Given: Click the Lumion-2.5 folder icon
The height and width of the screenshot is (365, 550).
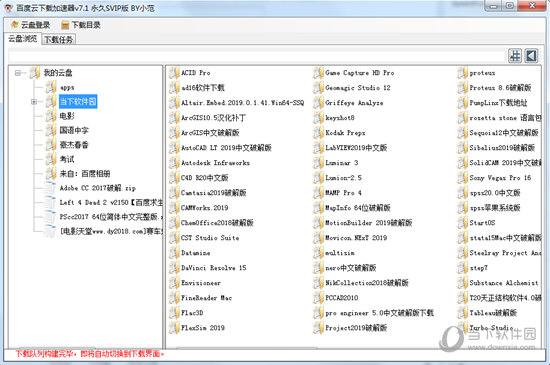Looking at the screenshot, I should (x=318, y=178).
